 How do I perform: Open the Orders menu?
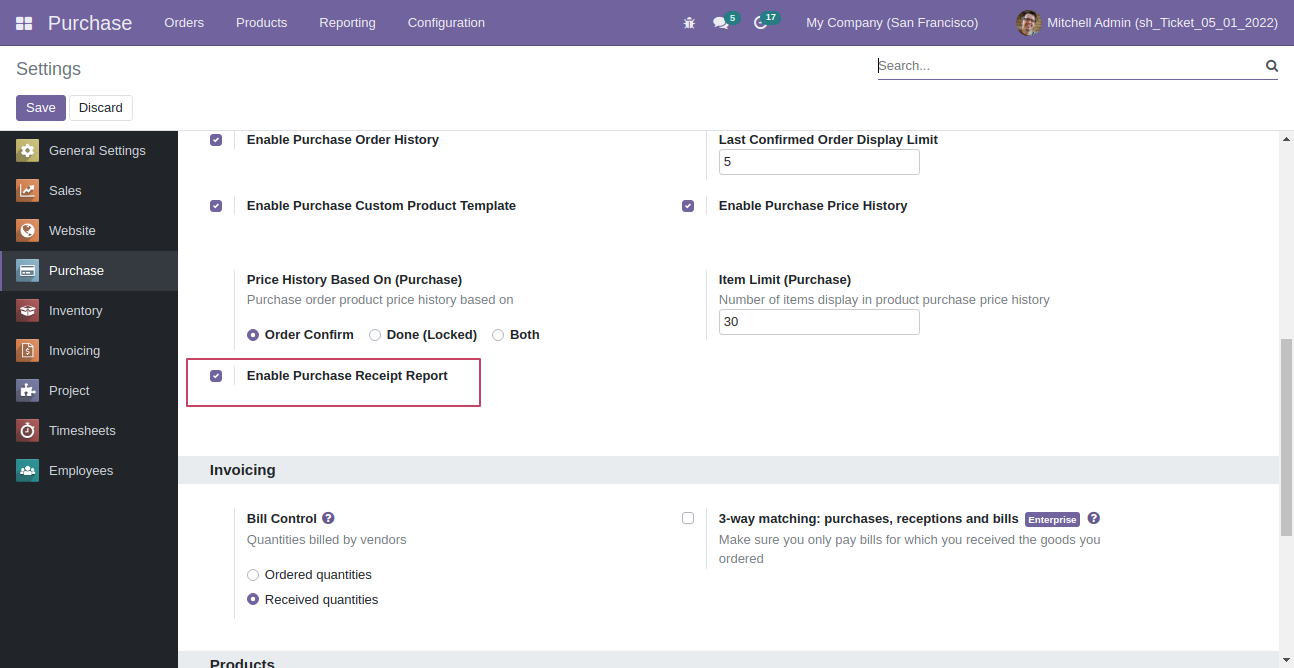tap(184, 22)
